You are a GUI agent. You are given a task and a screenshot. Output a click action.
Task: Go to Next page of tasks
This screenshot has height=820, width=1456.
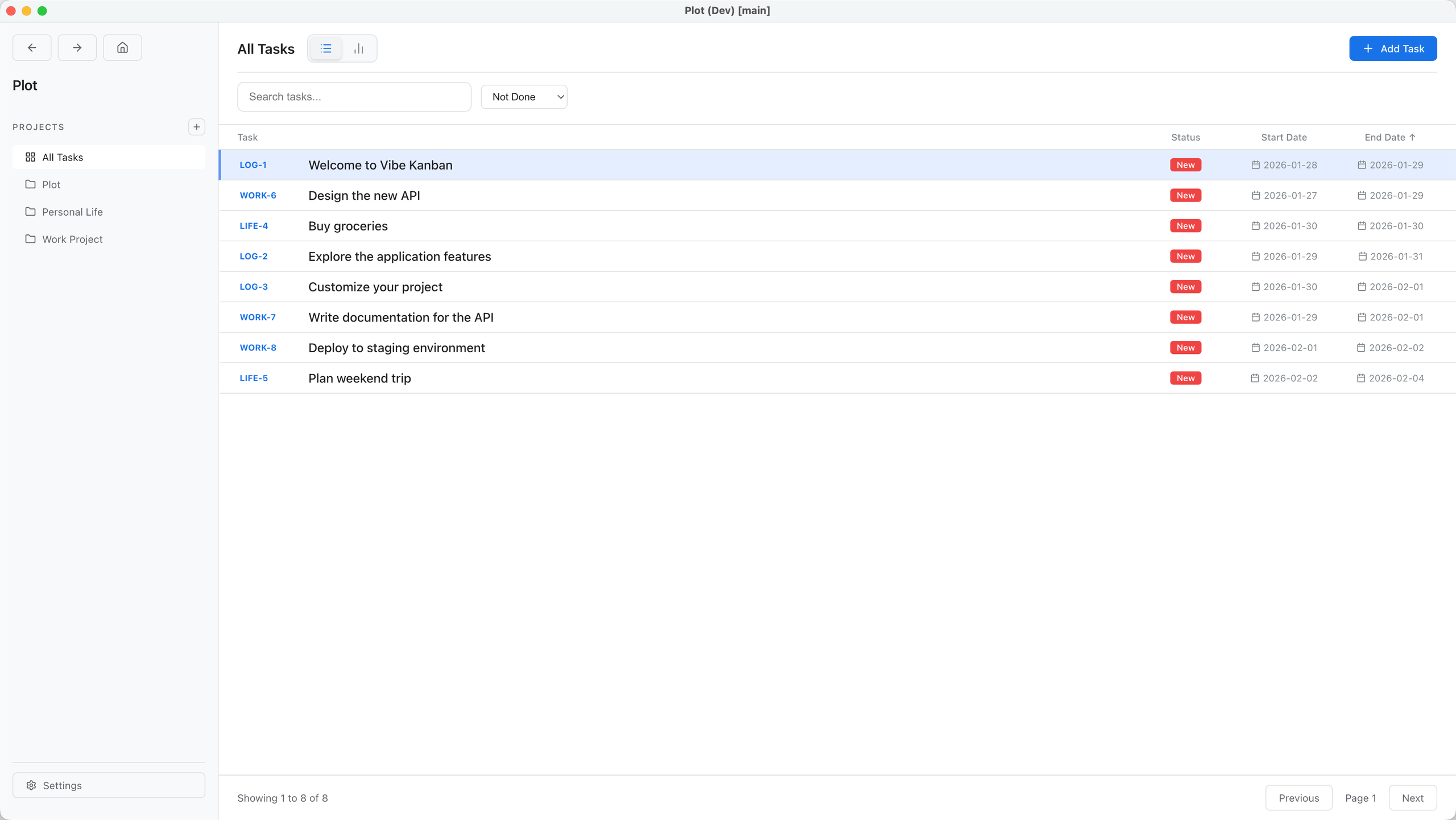[1412, 798]
